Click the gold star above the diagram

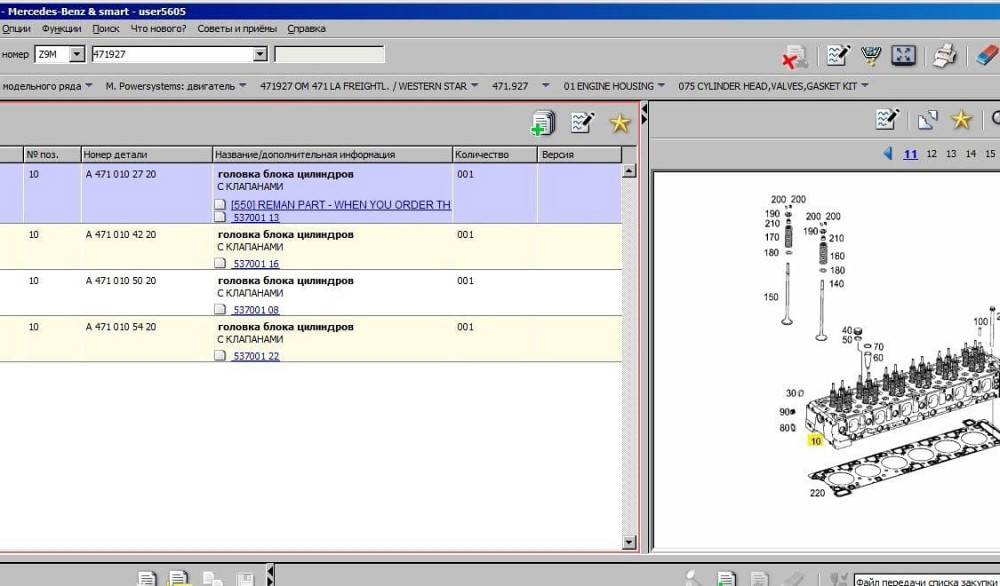(961, 120)
